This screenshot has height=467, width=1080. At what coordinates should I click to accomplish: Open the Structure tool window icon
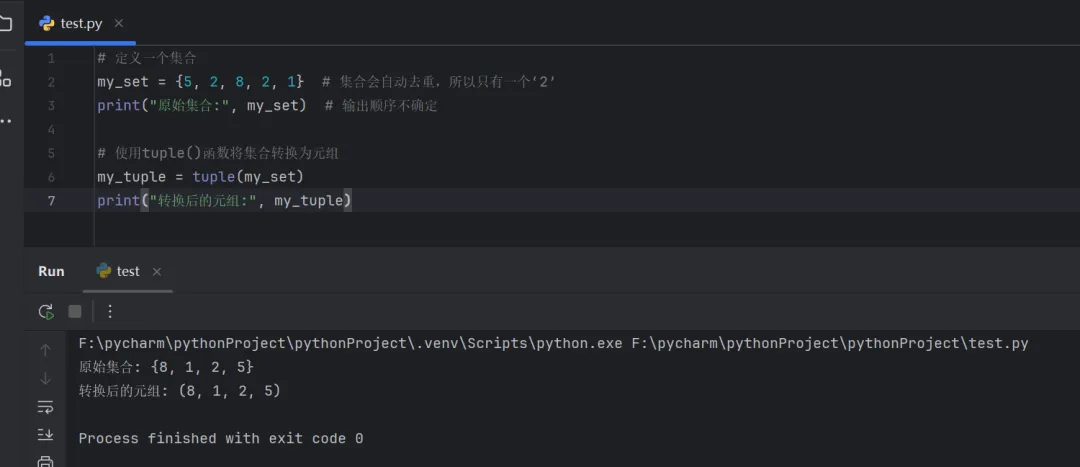6,78
